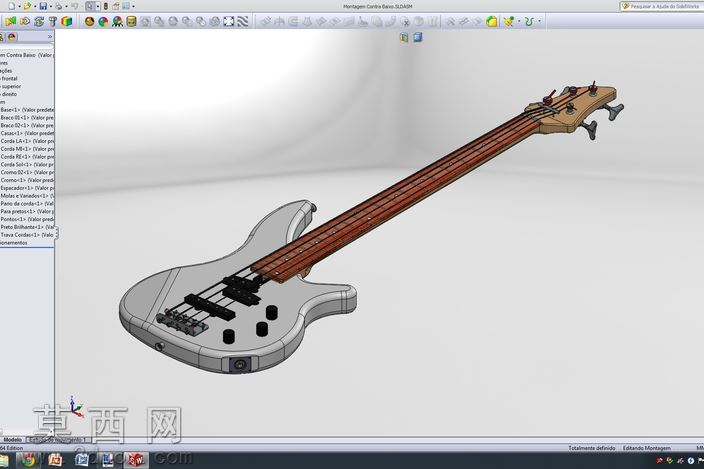704x469 pixels.
Task: Click the gray T-shaped screw icon
Action: pyautogui.click(x=53, y=21)
